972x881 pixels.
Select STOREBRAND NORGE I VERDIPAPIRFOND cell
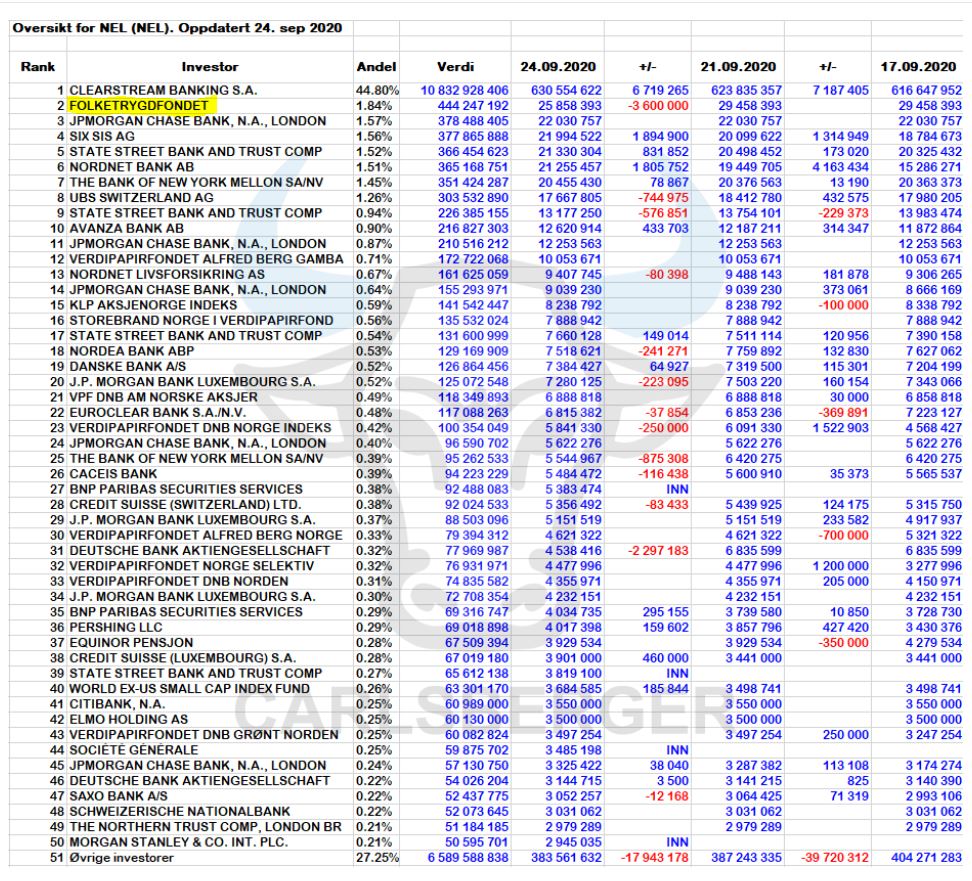(x=201, y=321)
